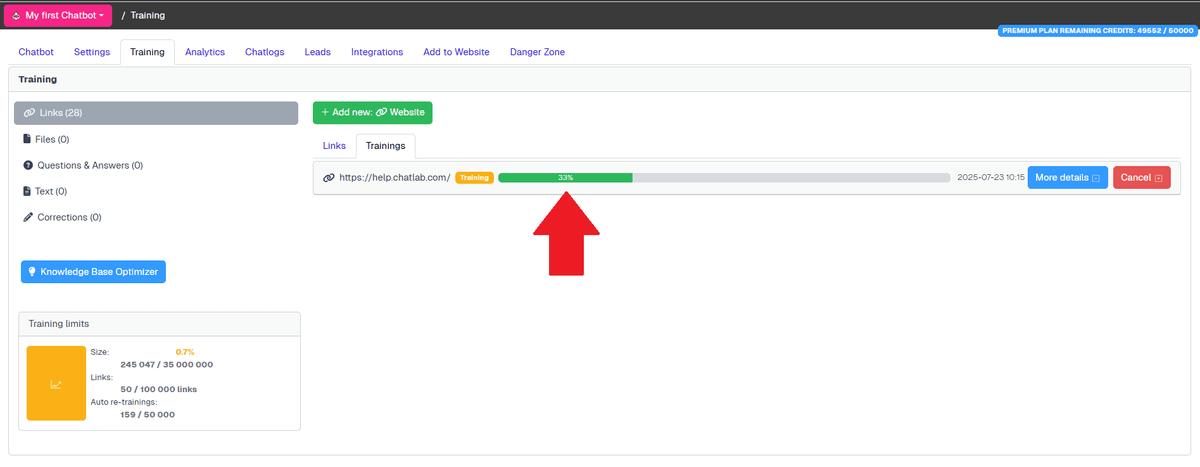The image size is (1200, 467).
Task: Click the chain icon in Links (28)
Action: point(29,113)
